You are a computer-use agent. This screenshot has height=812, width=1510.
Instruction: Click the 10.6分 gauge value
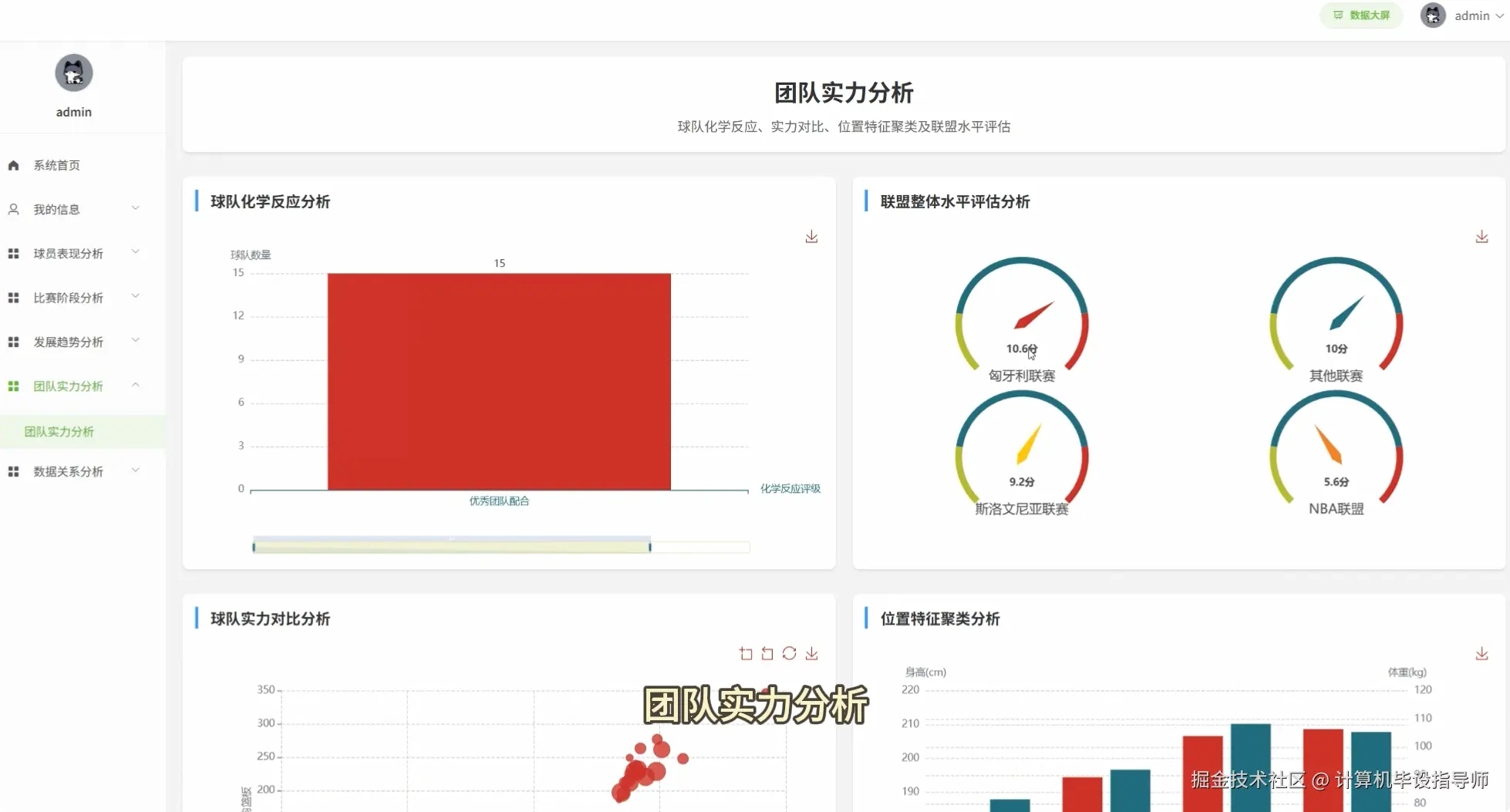1021,349
